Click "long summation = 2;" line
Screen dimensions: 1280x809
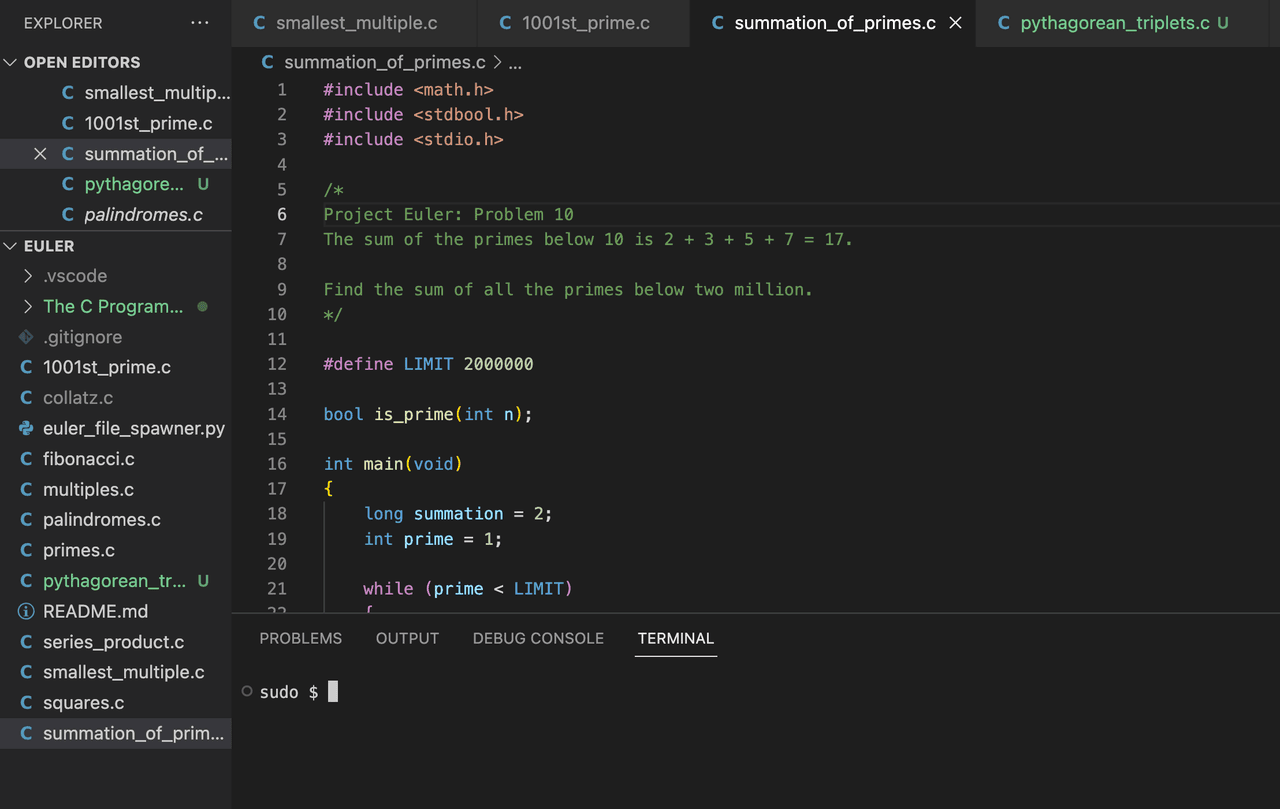pyautogui.click(x=458, y=514)
